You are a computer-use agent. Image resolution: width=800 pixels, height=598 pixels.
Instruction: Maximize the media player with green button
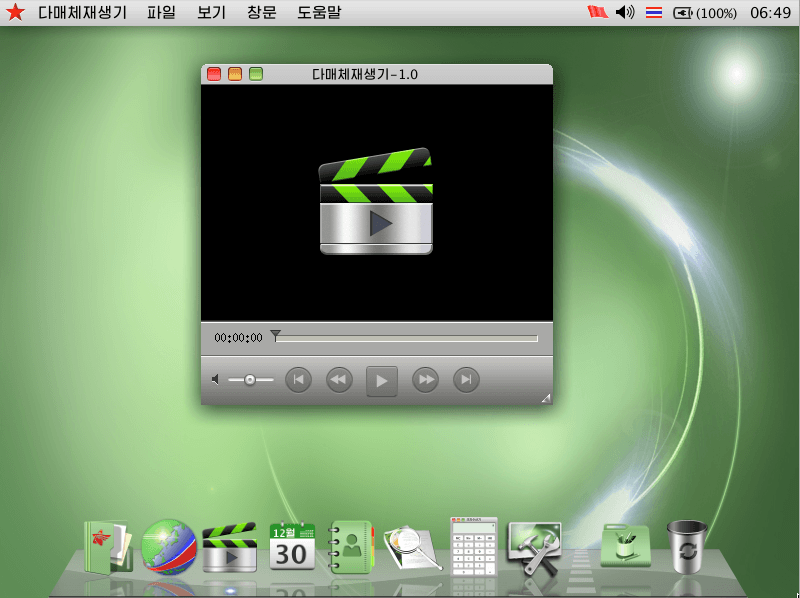coord(256,74)
